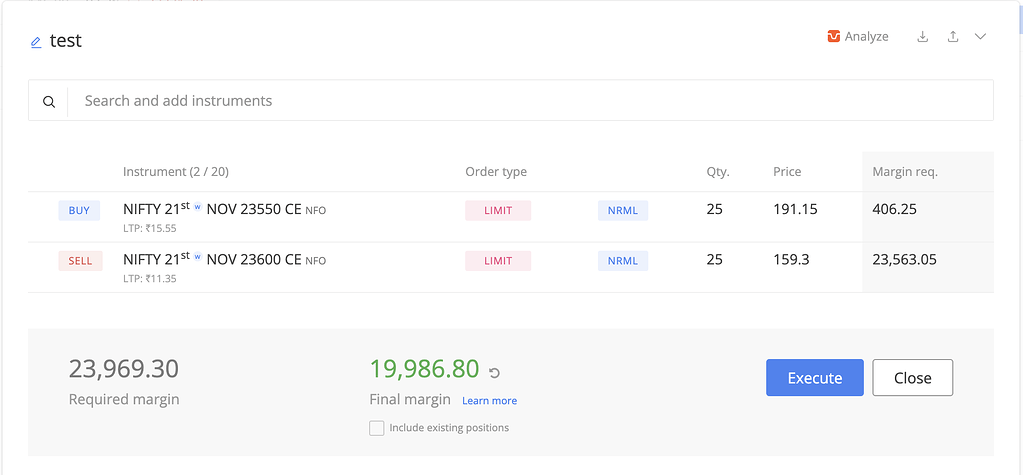Execute the basket orders
This screenshot has height=475, width=1023.
point(815,378)
